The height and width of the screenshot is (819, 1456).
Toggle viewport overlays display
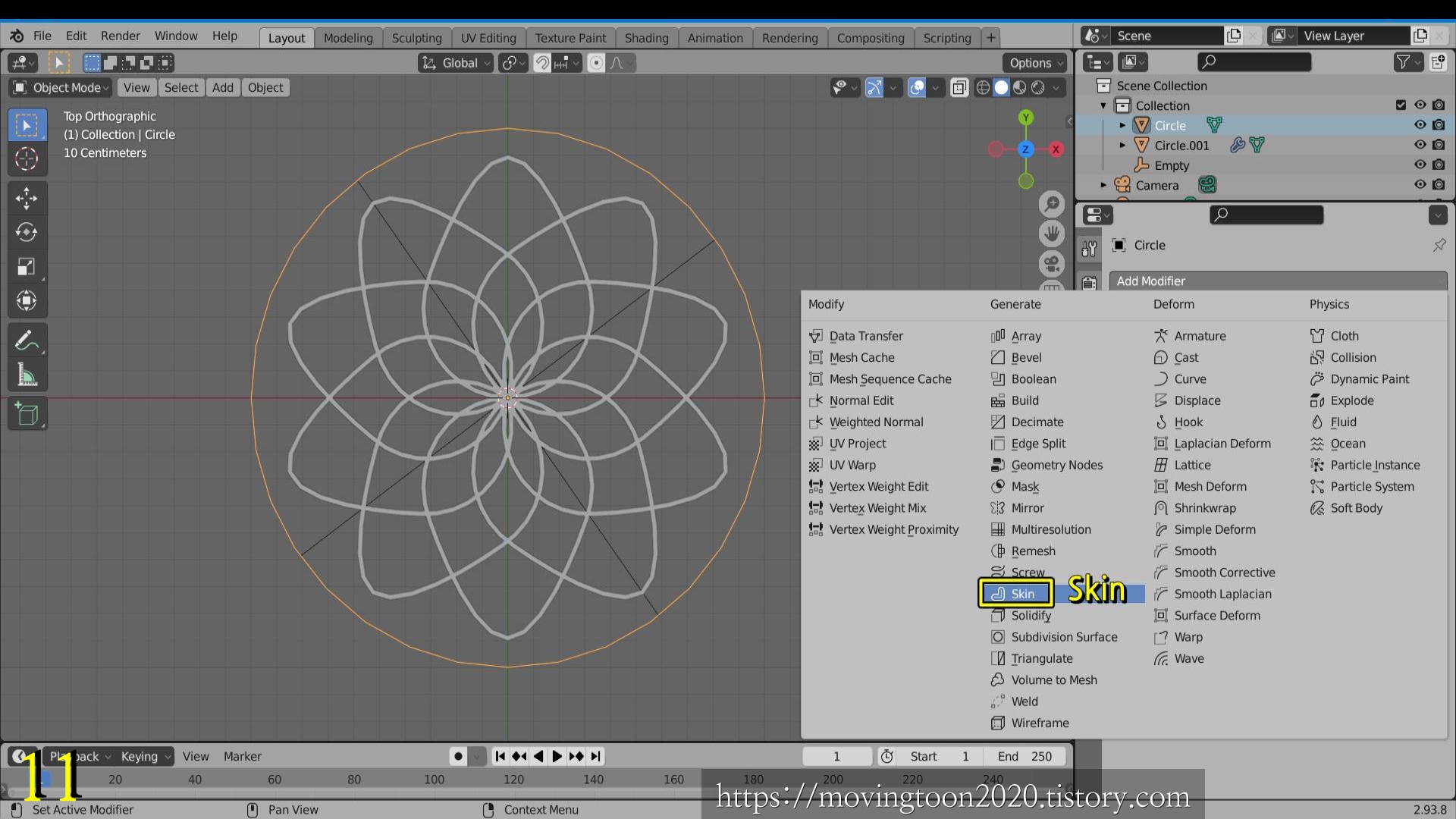coord(917,87)
